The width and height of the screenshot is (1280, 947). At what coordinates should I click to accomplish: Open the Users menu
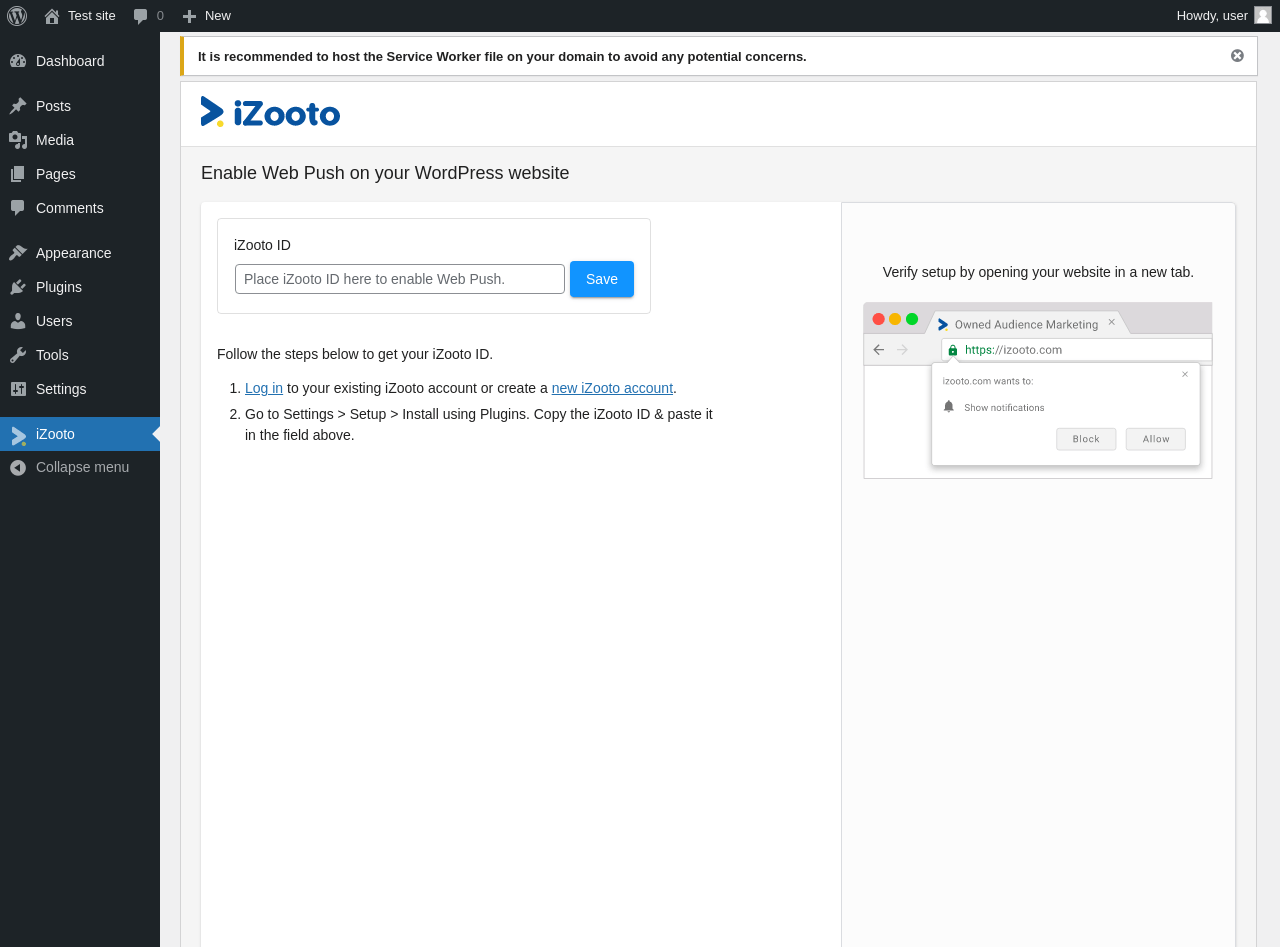pyautogui.click(x=54, y=321)
